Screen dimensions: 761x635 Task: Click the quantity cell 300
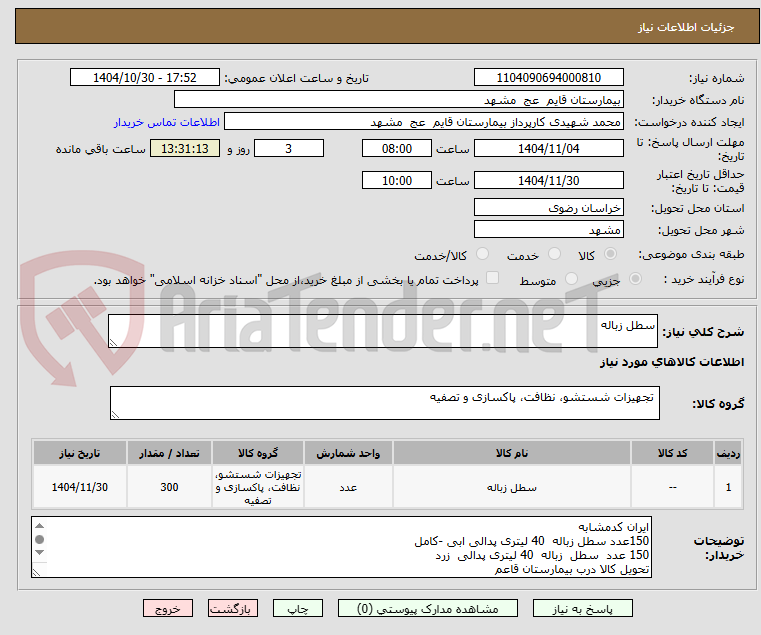tap(169, 487)
